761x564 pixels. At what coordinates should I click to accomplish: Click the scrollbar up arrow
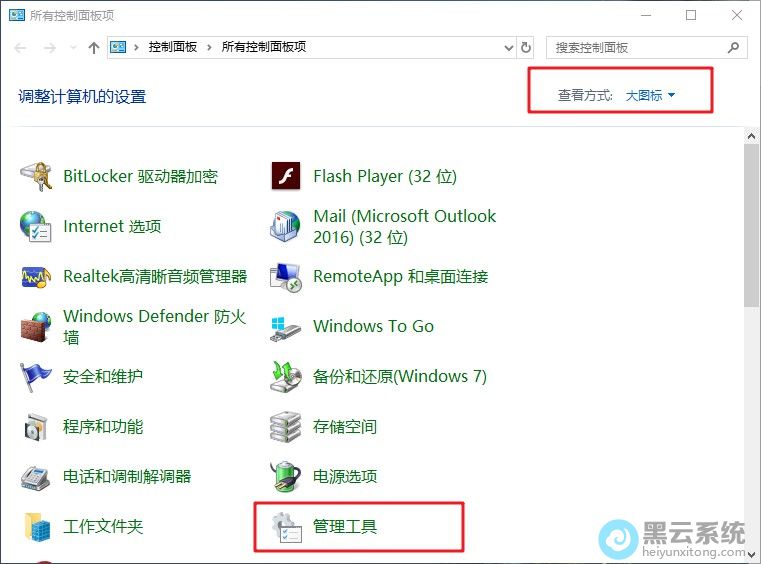751,136
